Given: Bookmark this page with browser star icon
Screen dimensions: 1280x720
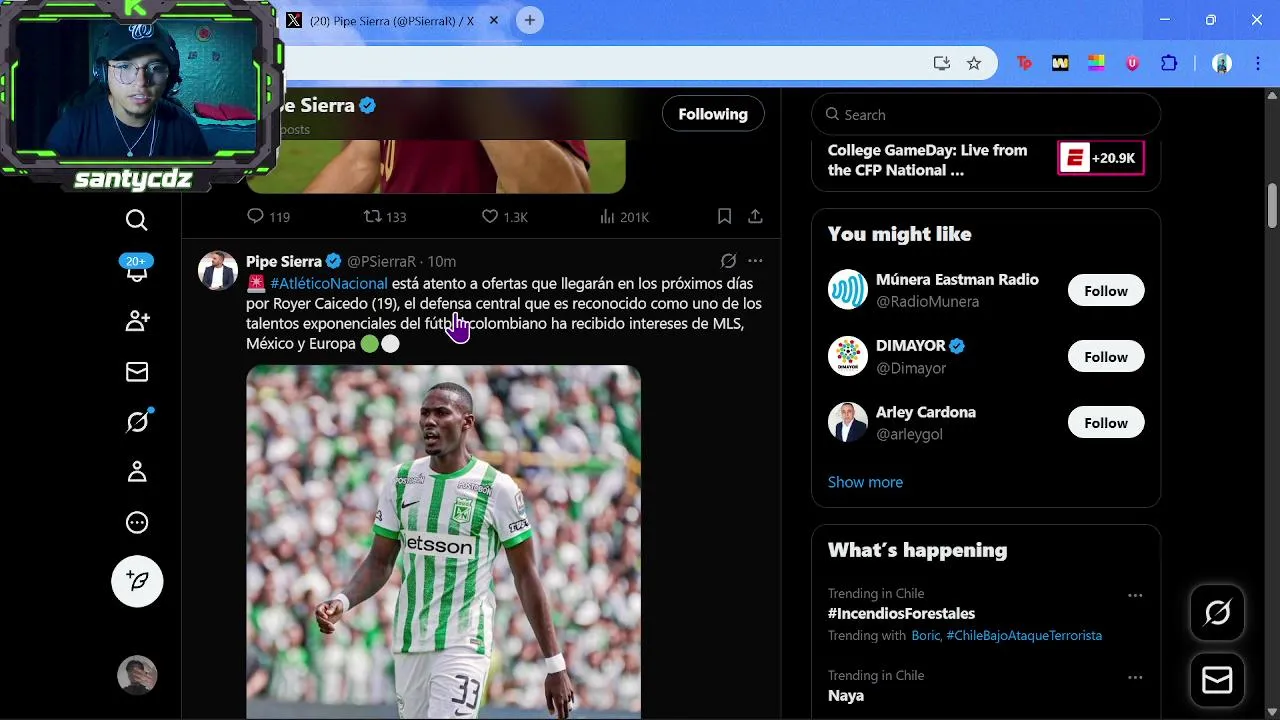Looking at the screenshot, I should tap(974, 63).
